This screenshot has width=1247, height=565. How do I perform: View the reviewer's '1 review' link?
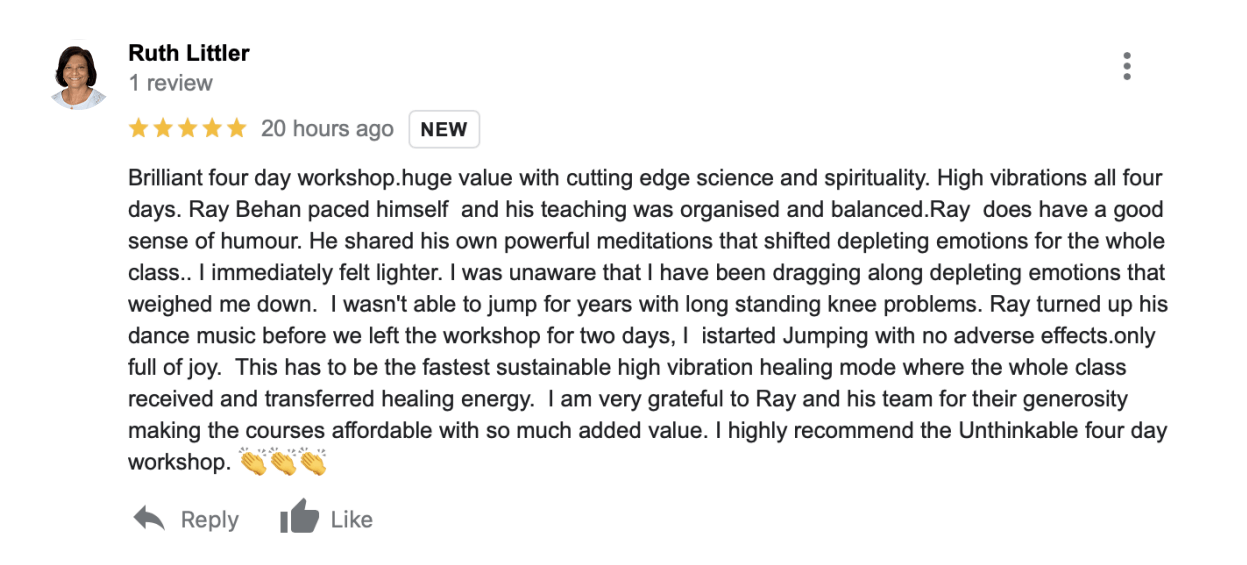(171, 83)
